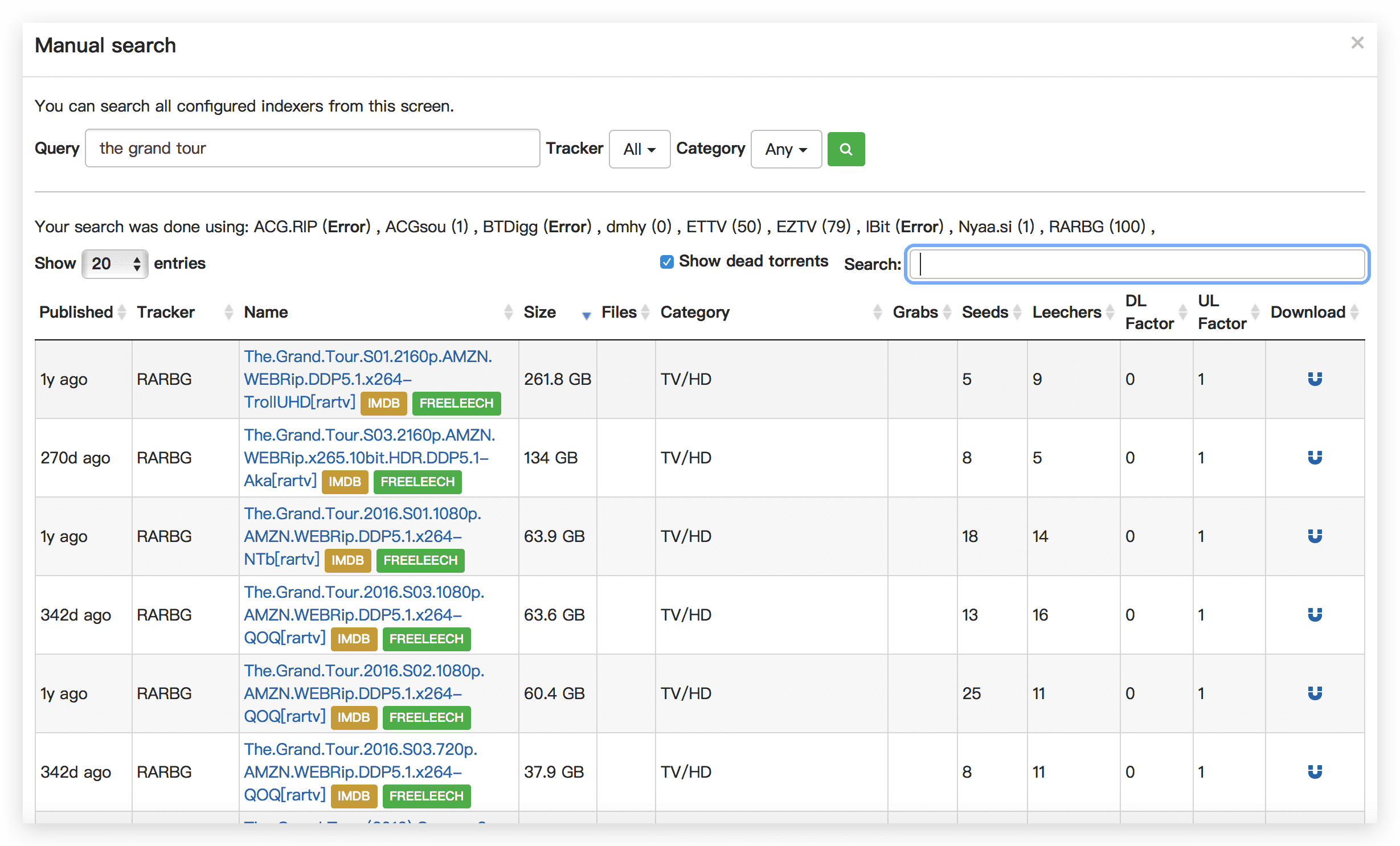
Task: Sort results by Published column
Action: click(x=82, y=312)
